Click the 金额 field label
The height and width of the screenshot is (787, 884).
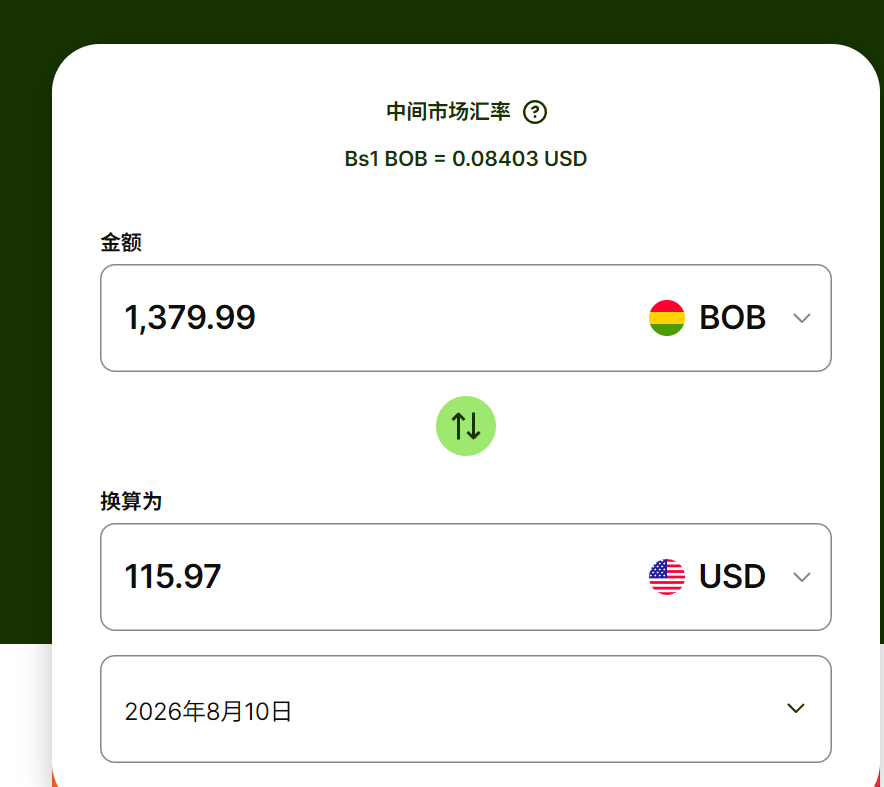[x=121, y=242]
